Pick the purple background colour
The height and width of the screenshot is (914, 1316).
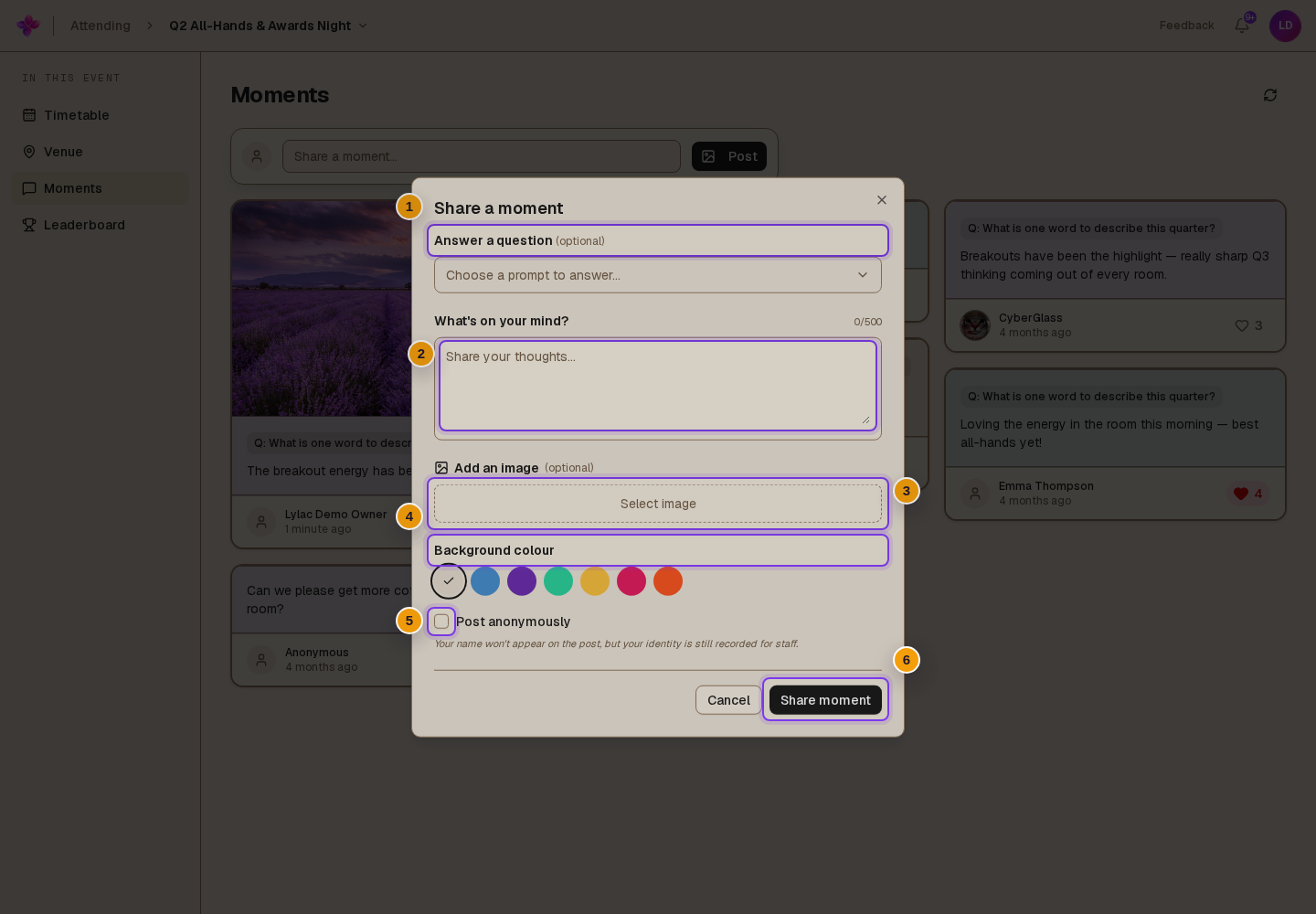522,581
